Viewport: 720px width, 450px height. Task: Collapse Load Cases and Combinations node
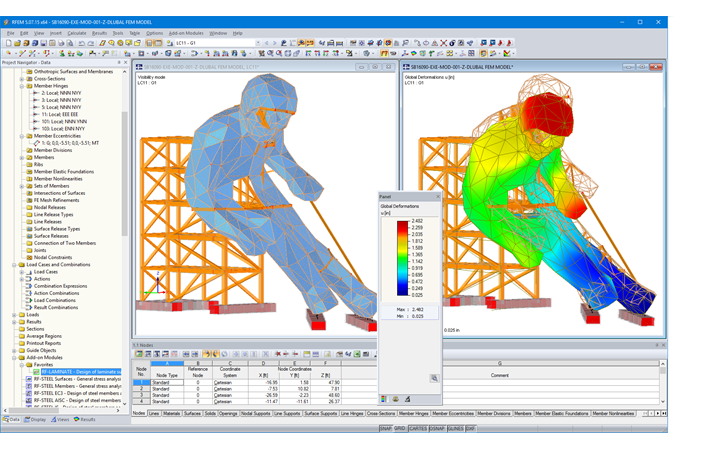point(14,265)
